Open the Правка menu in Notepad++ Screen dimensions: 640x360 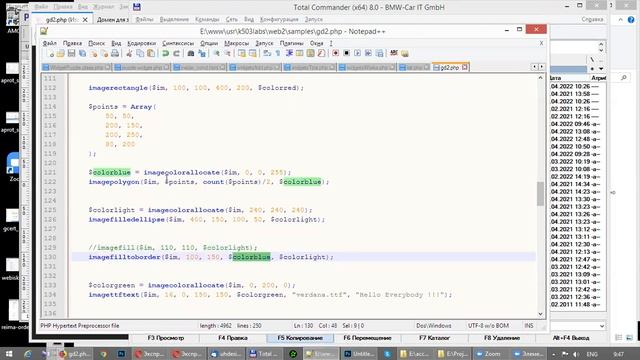click(x=72, y=43)
